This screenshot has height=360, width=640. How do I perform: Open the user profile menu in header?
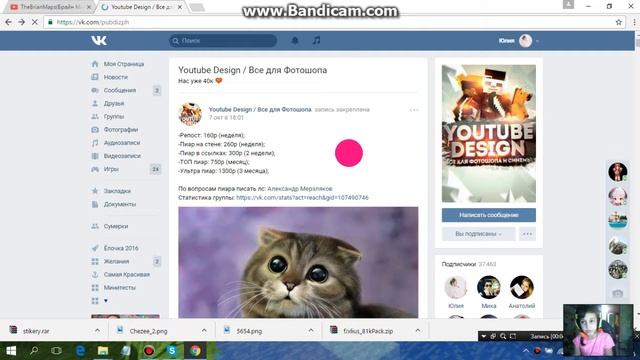tap(518, 40)
